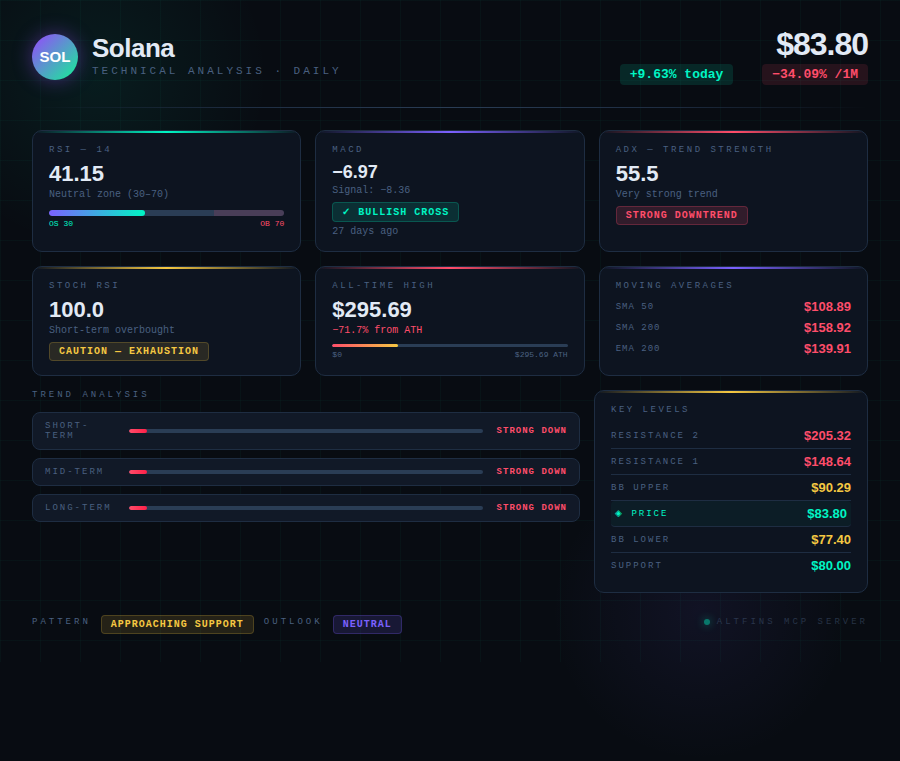Click the green status dot beside ALTFINS MCP SERVER
The image size is (900, 761).
pos(707,621)
